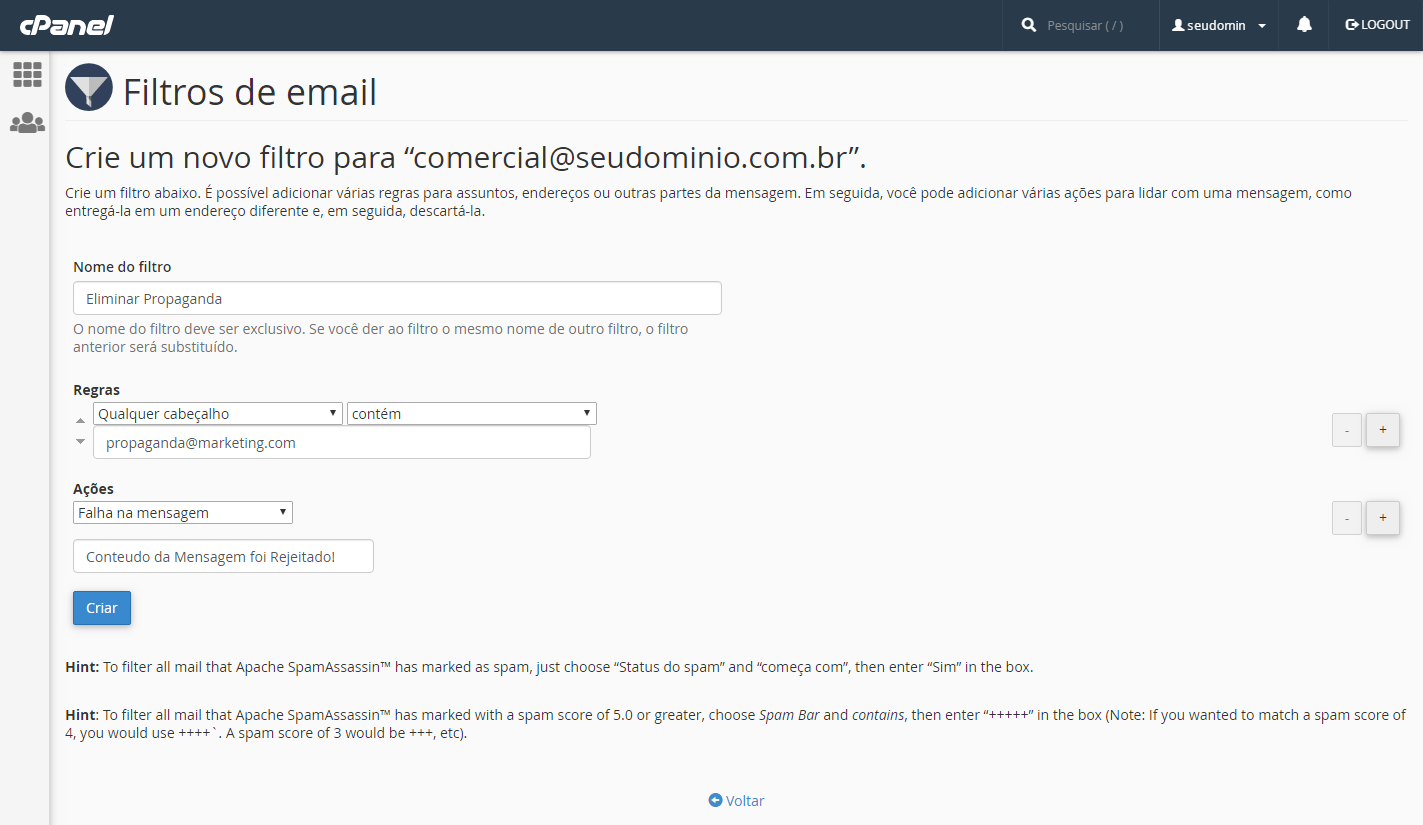Open the apps grid icon in sidebar

[27, 74]
